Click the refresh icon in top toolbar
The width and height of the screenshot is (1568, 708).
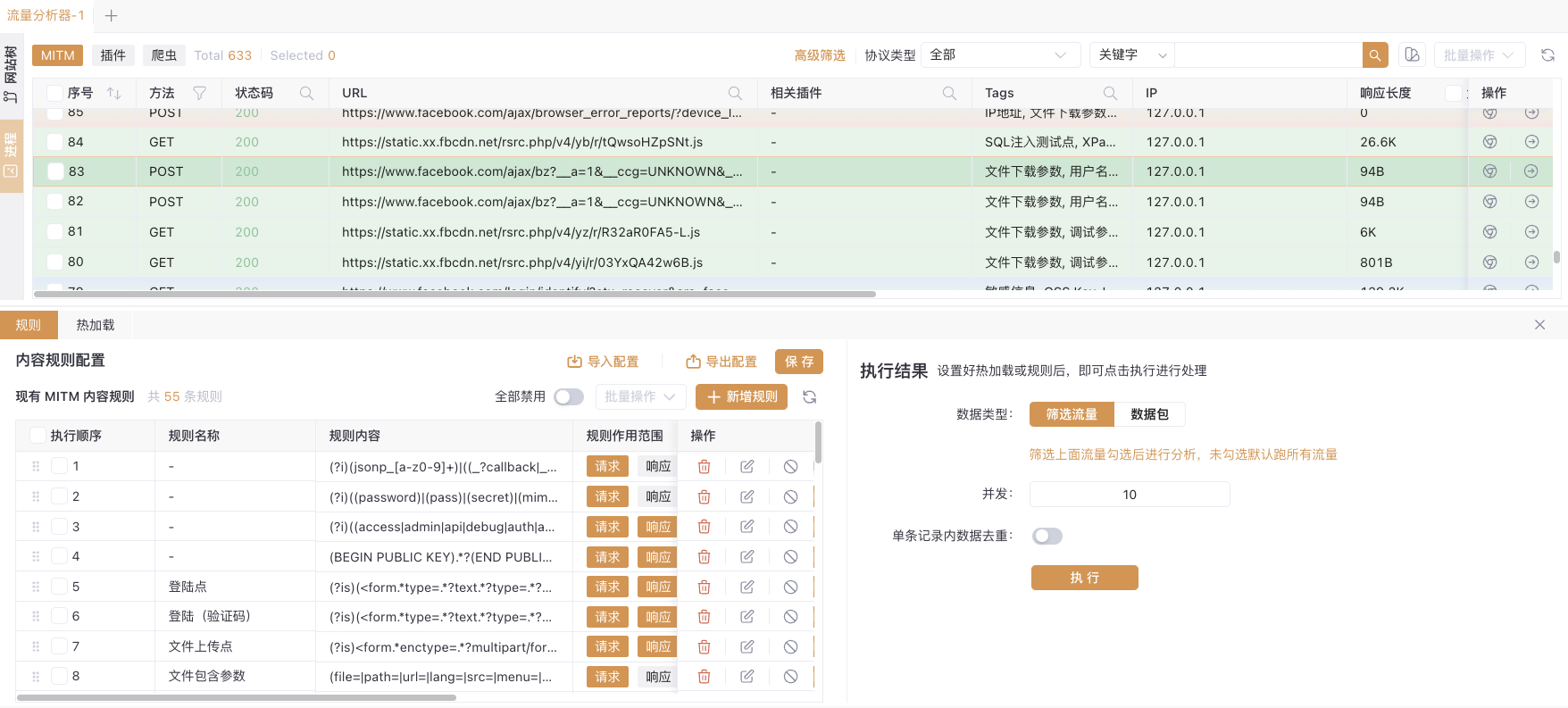[x=1547, y=55]
